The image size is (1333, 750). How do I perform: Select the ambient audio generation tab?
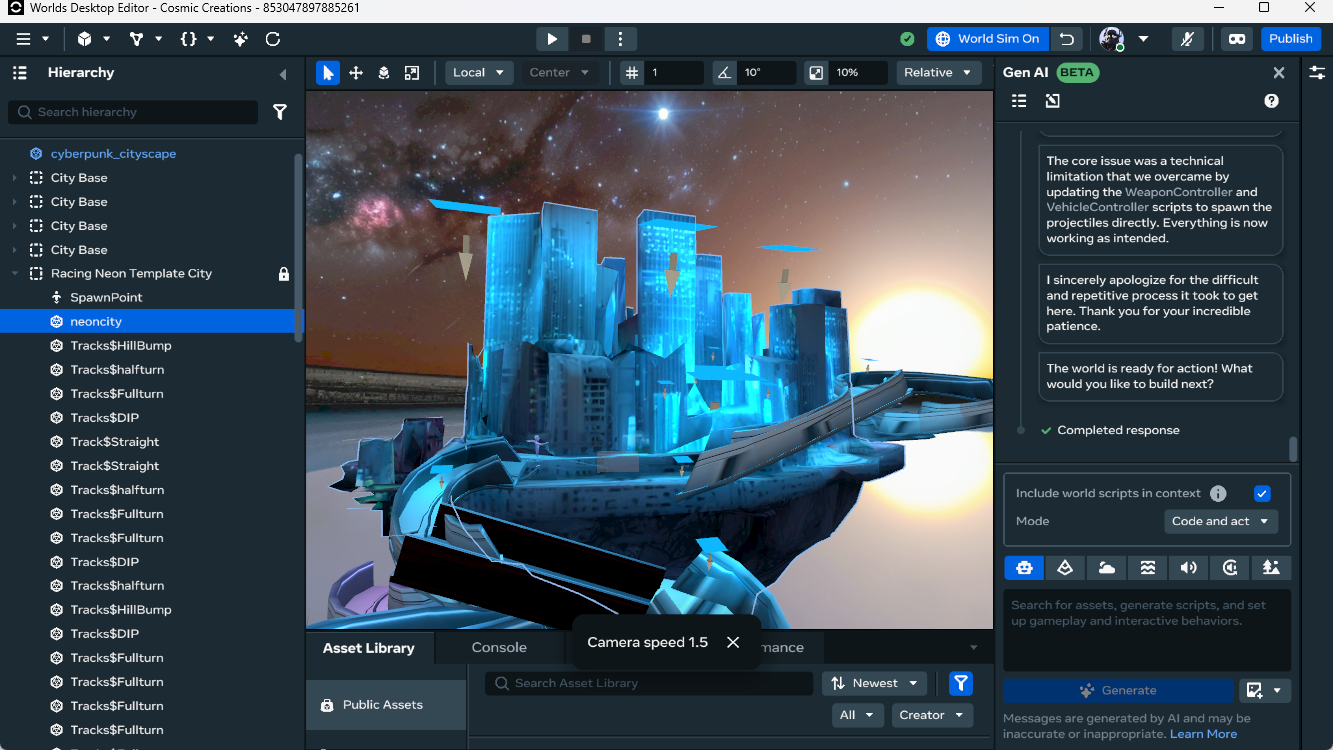pos(1230,568)
